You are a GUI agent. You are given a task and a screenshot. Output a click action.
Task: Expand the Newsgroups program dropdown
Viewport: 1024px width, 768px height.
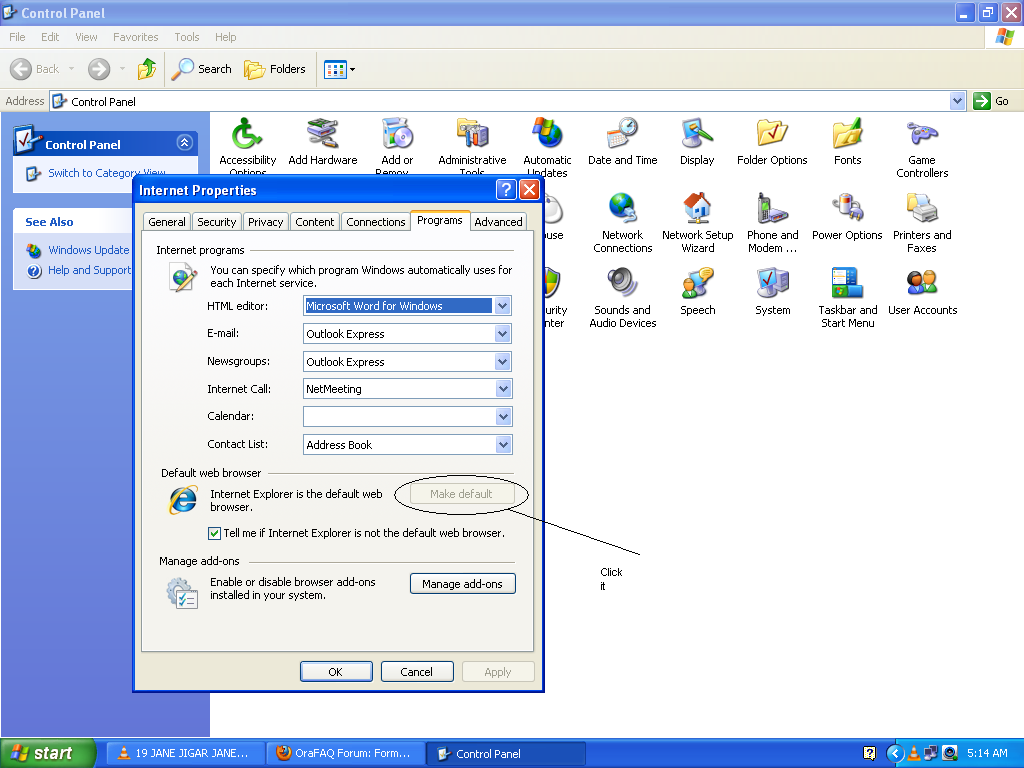tap(502, 362)
